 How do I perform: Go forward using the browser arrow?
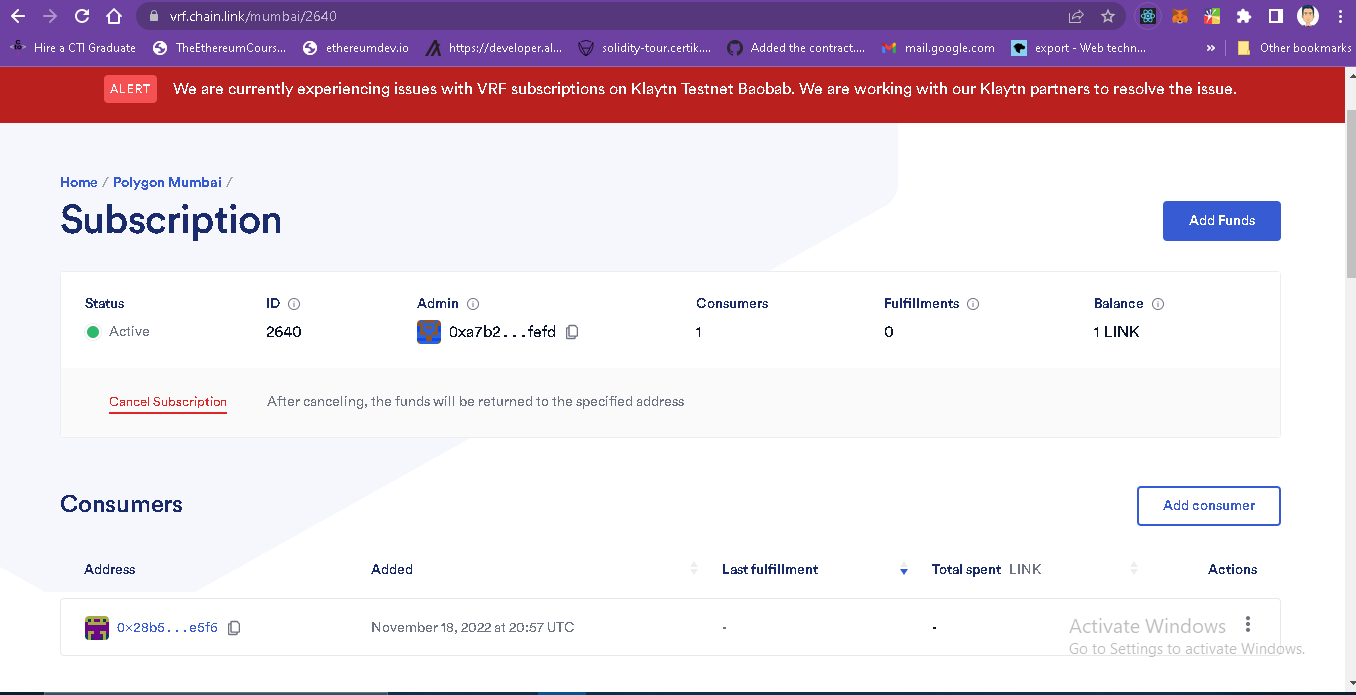(x=50, y=16)
